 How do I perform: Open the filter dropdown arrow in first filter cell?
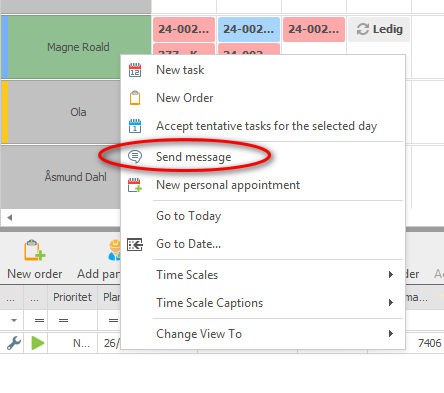pos(14,321)
